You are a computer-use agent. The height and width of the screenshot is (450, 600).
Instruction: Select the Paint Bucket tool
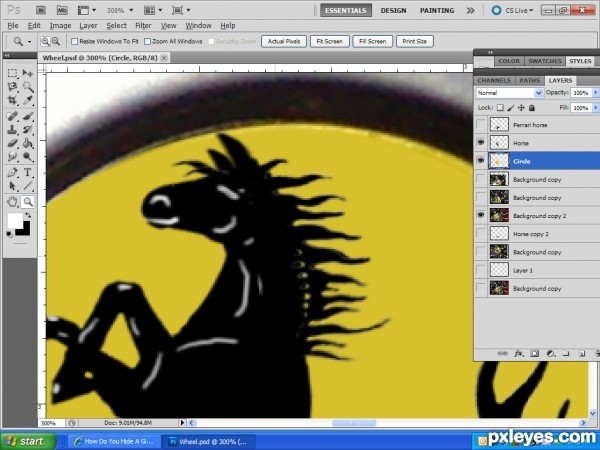pos(28,143)
